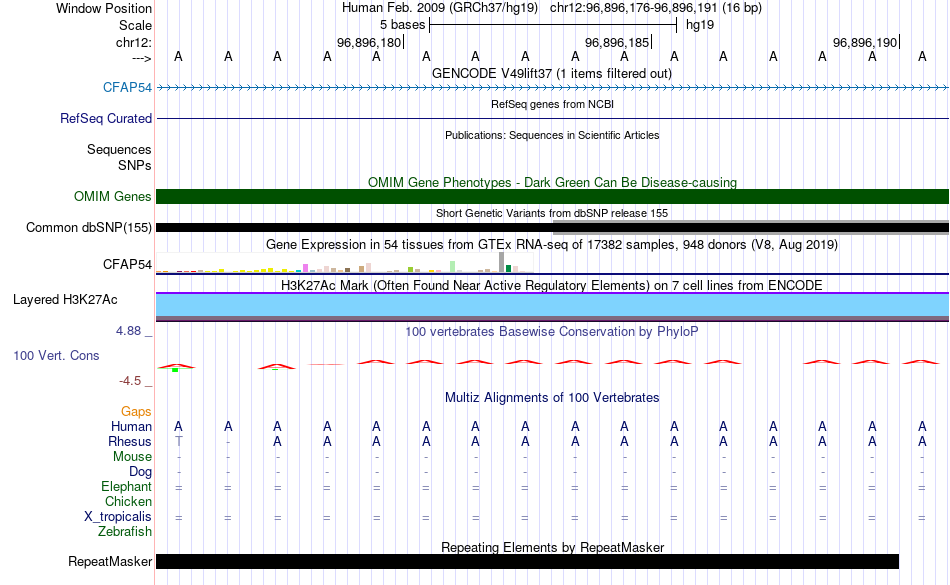Click the -4.5 PhyloP lower limit value
Image resolution: width=950 pixels, height=585 pixels.
click(x=130, y=380)
